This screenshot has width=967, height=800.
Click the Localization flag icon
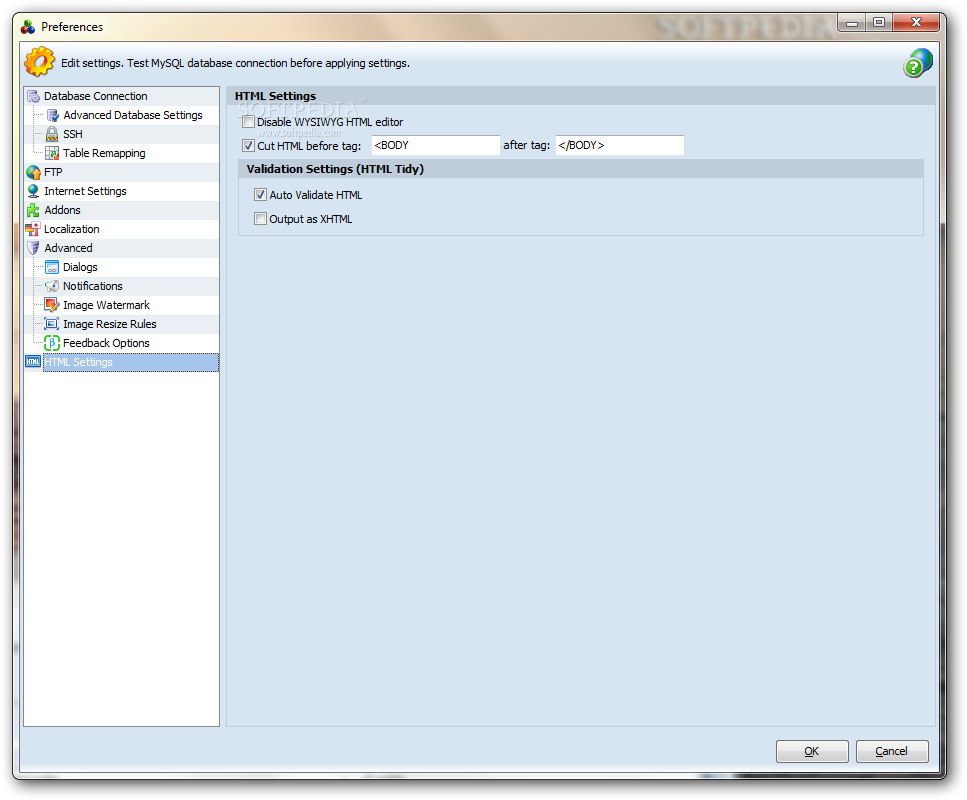pyautogui.click(x=33, y=229)
